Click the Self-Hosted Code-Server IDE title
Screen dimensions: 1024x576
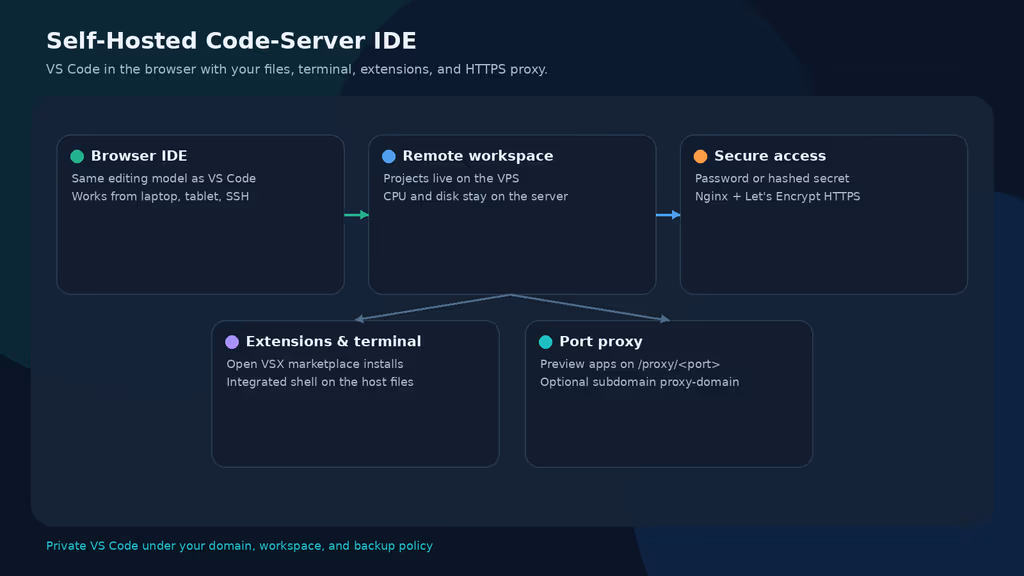(x=231, y=40)
